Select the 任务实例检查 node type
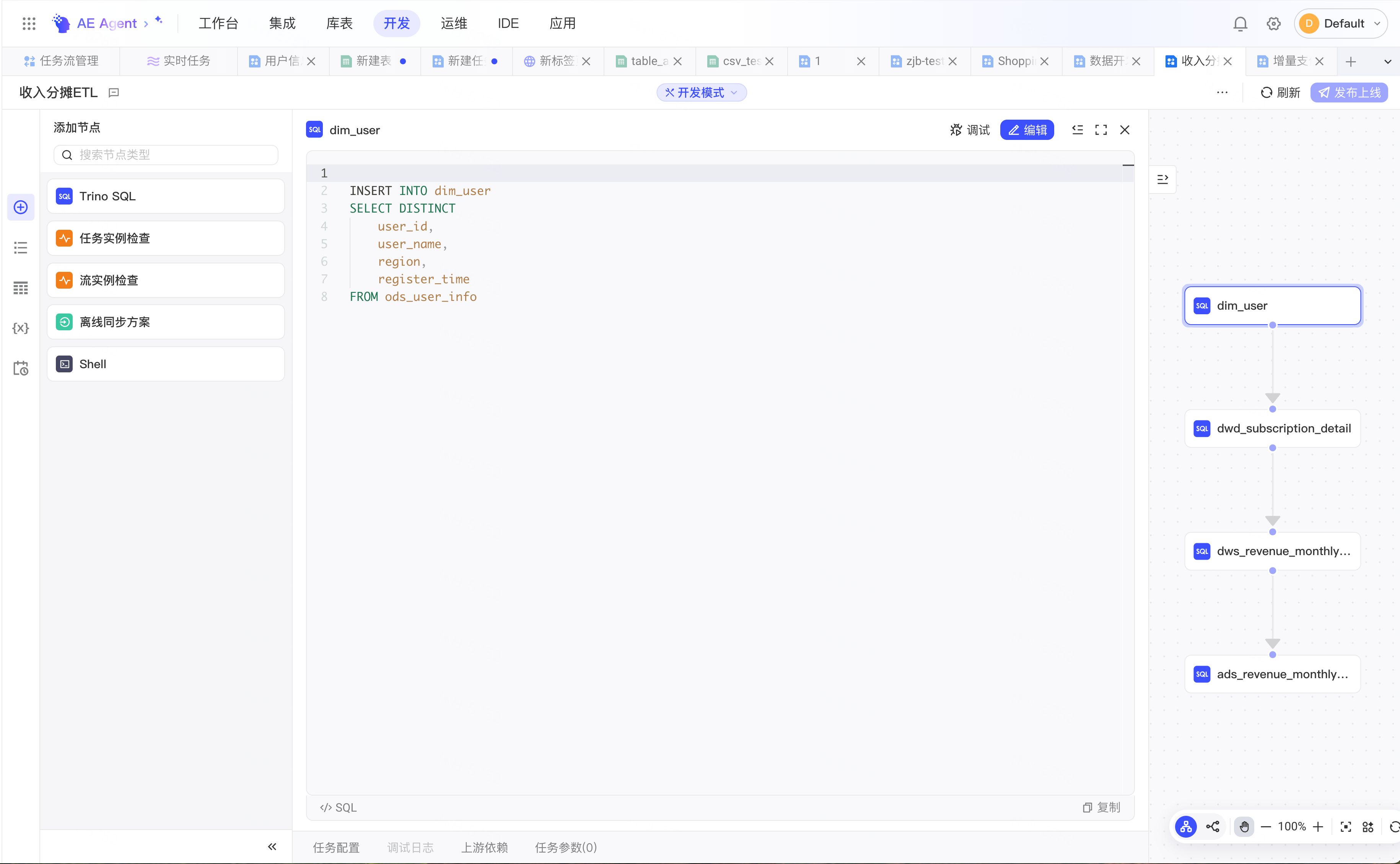Image resolution: width=1400 pixels, height=864 pixels. [x=166, y=238]
